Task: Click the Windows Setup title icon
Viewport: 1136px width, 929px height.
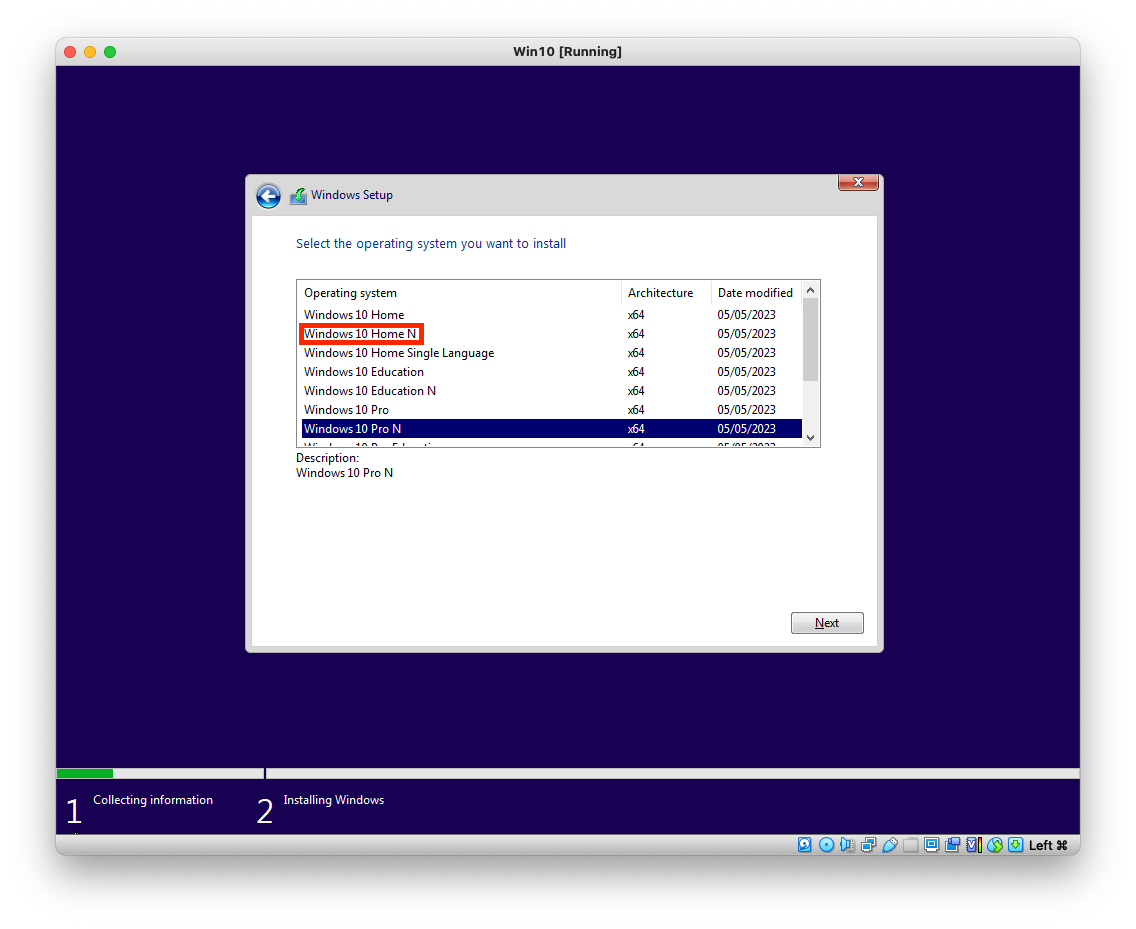Action: [x=298, y=196]
